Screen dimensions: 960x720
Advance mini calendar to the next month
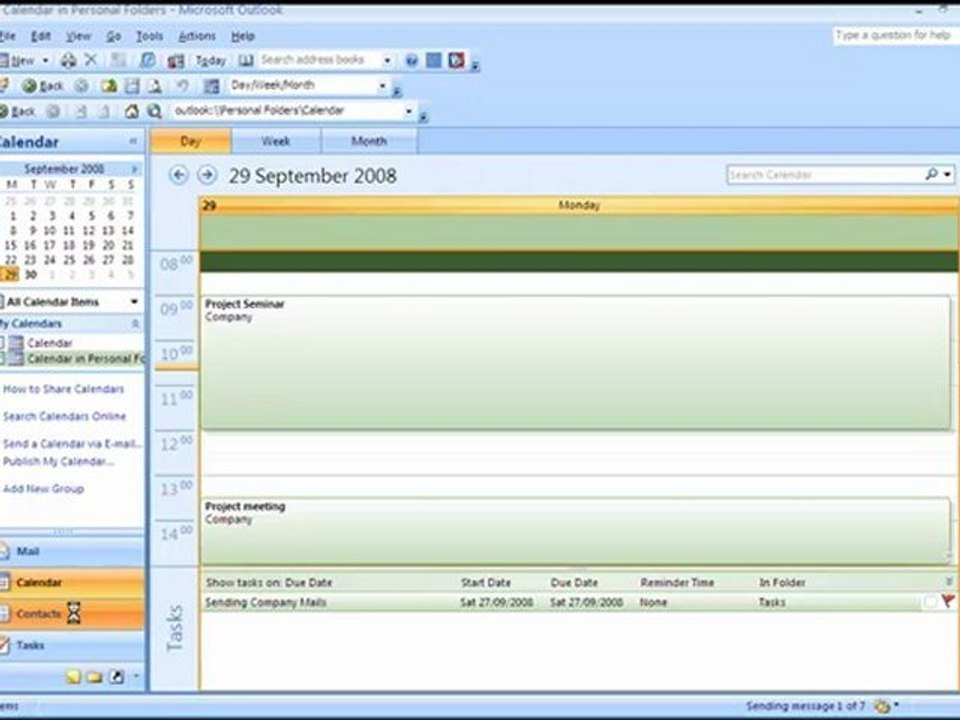pyautogui.click(x=134, y=168)
